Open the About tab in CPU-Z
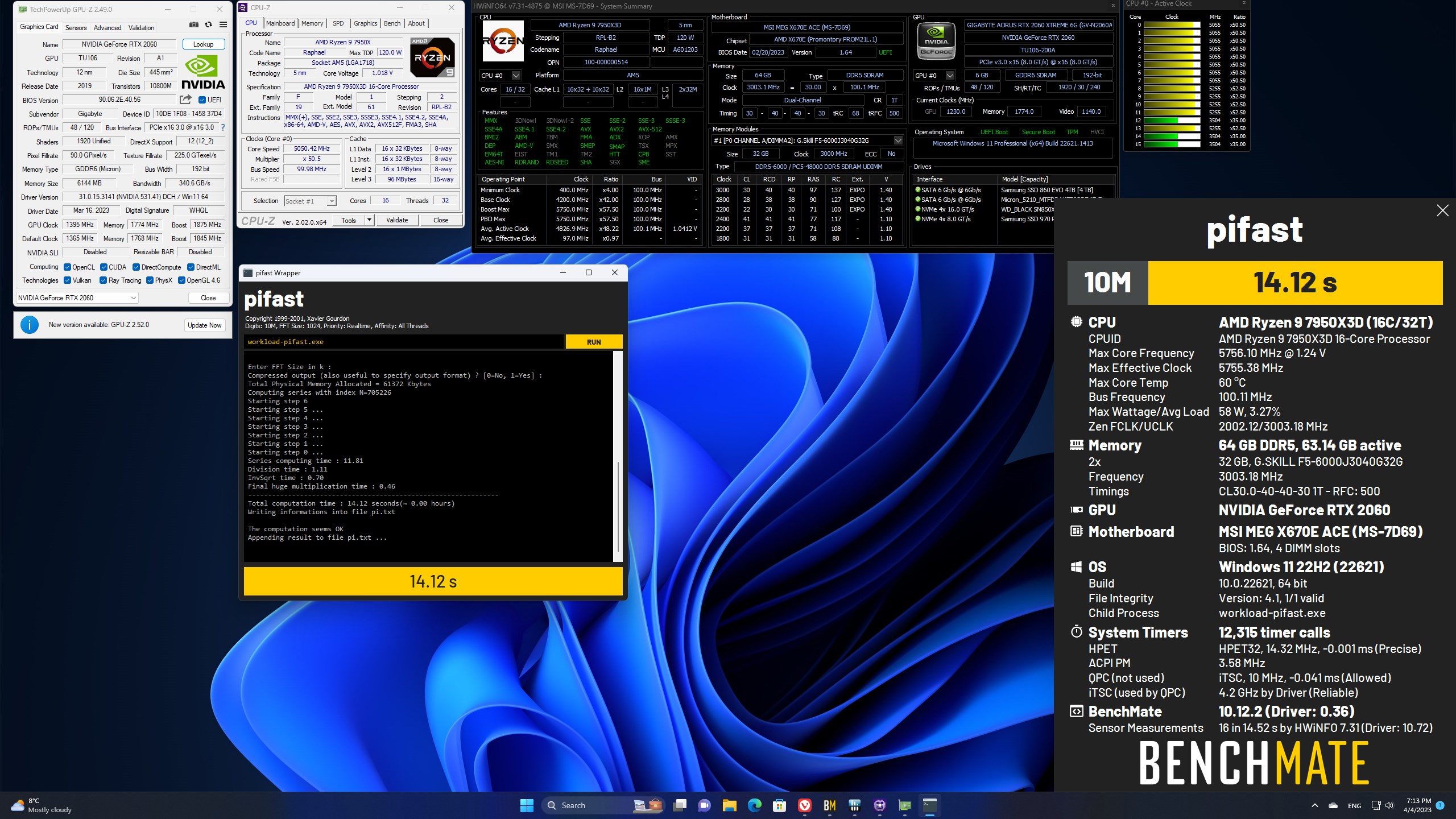Viewport: 1456px width, 819px height. click(416, 23)
